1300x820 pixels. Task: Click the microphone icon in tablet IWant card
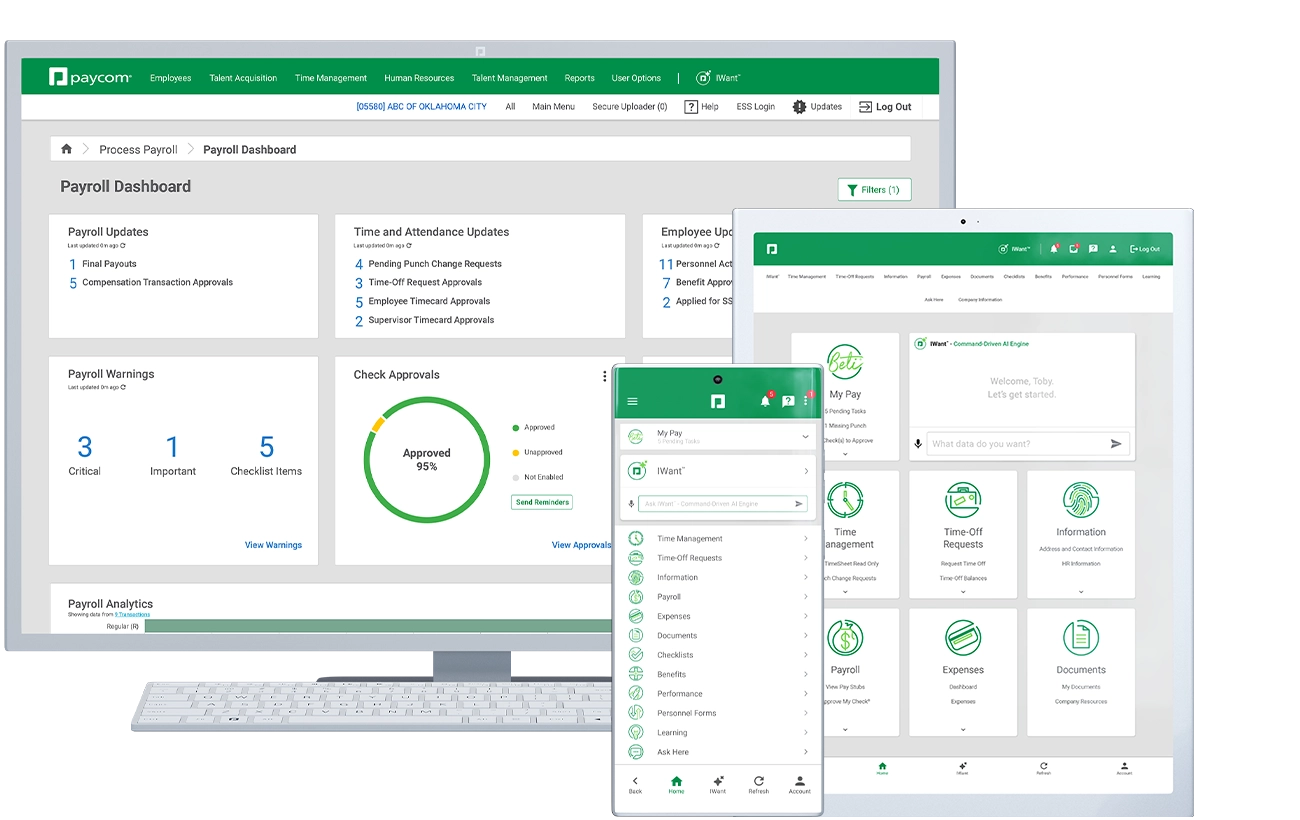[918, 444]
